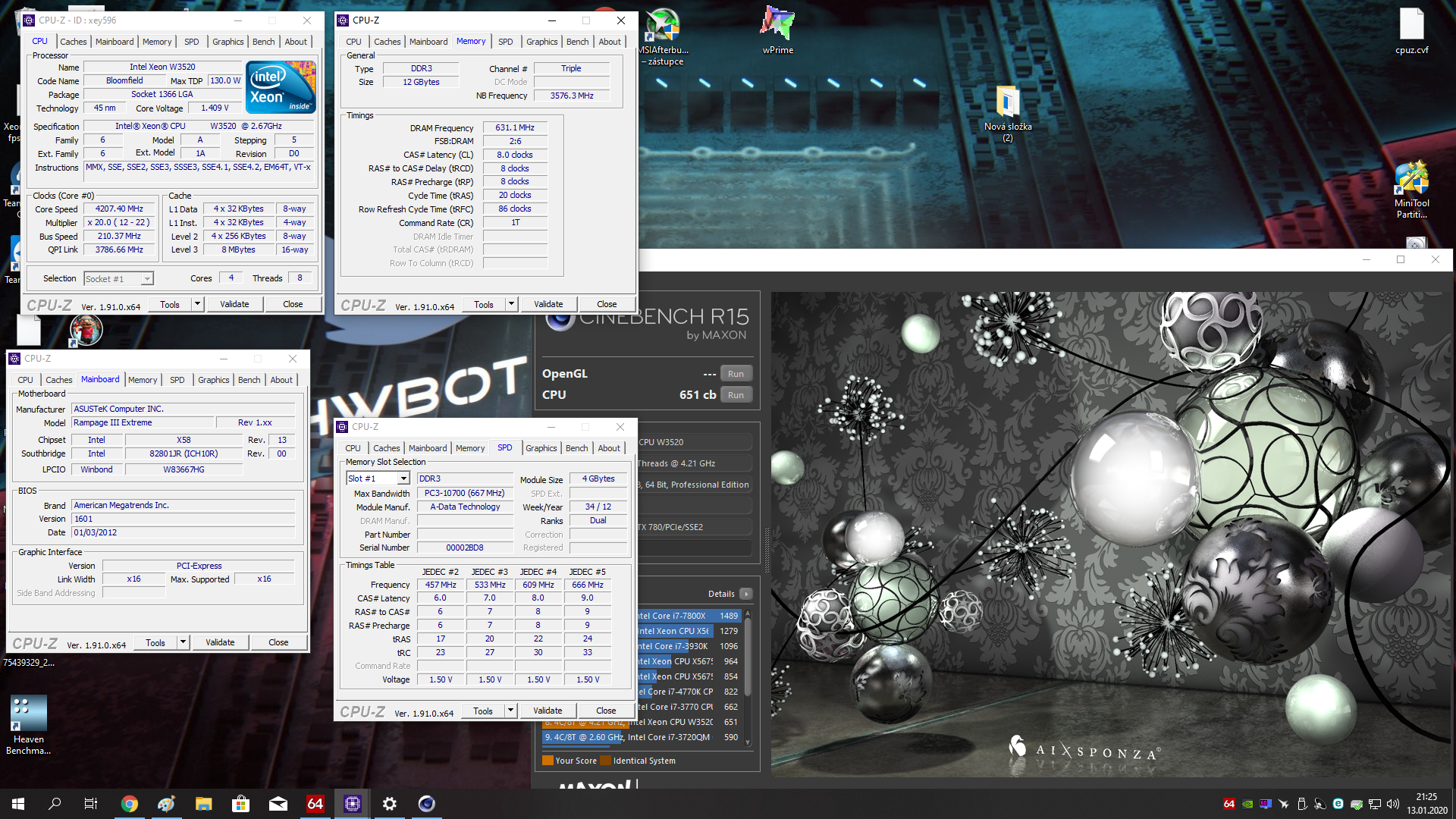Switch to Memory tab in the Mainboard window
The height and width of the screenshot is (819, 1456).
pyautogui.click(x=143, y=380)
